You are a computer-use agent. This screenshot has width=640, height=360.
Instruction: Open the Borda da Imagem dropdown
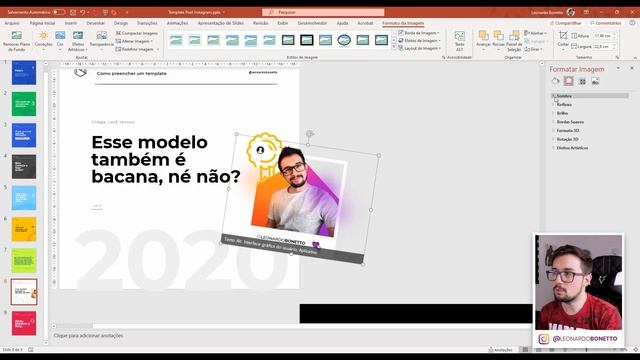coord(419,33)
